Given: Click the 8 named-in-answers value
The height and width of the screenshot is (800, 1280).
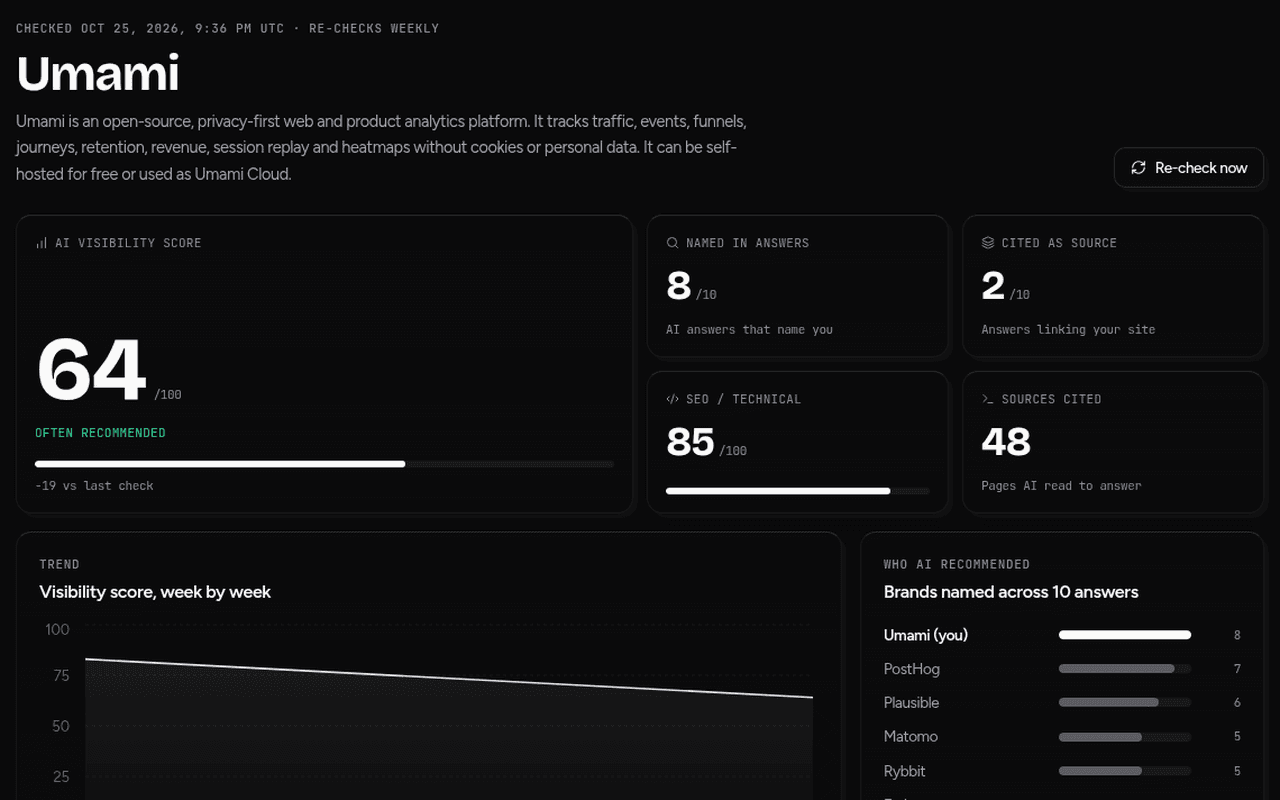Looking at the screenshot, I should click(679, 286).
